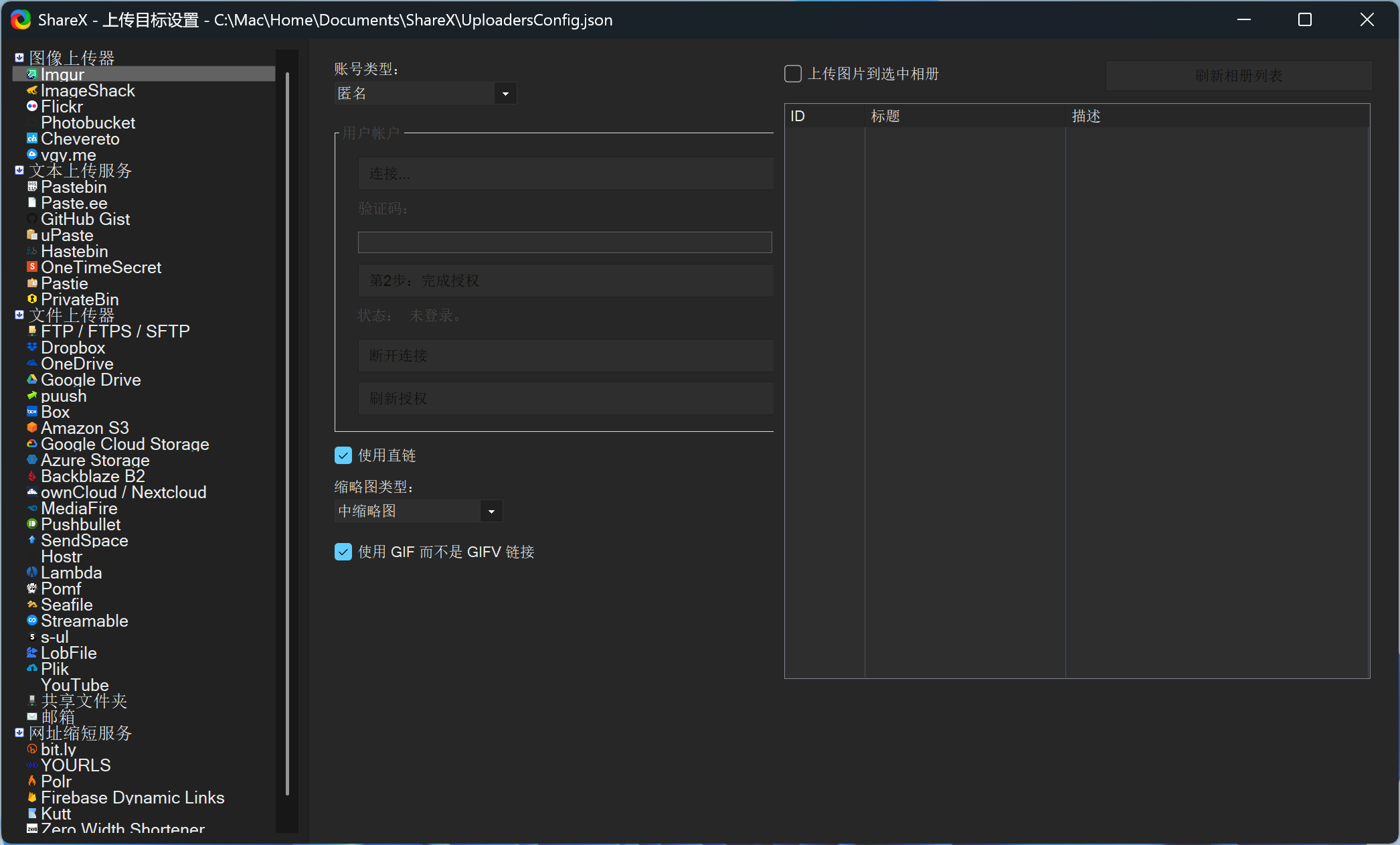
Task: Click the PrivateBin icon
Action: click(31, 299)
